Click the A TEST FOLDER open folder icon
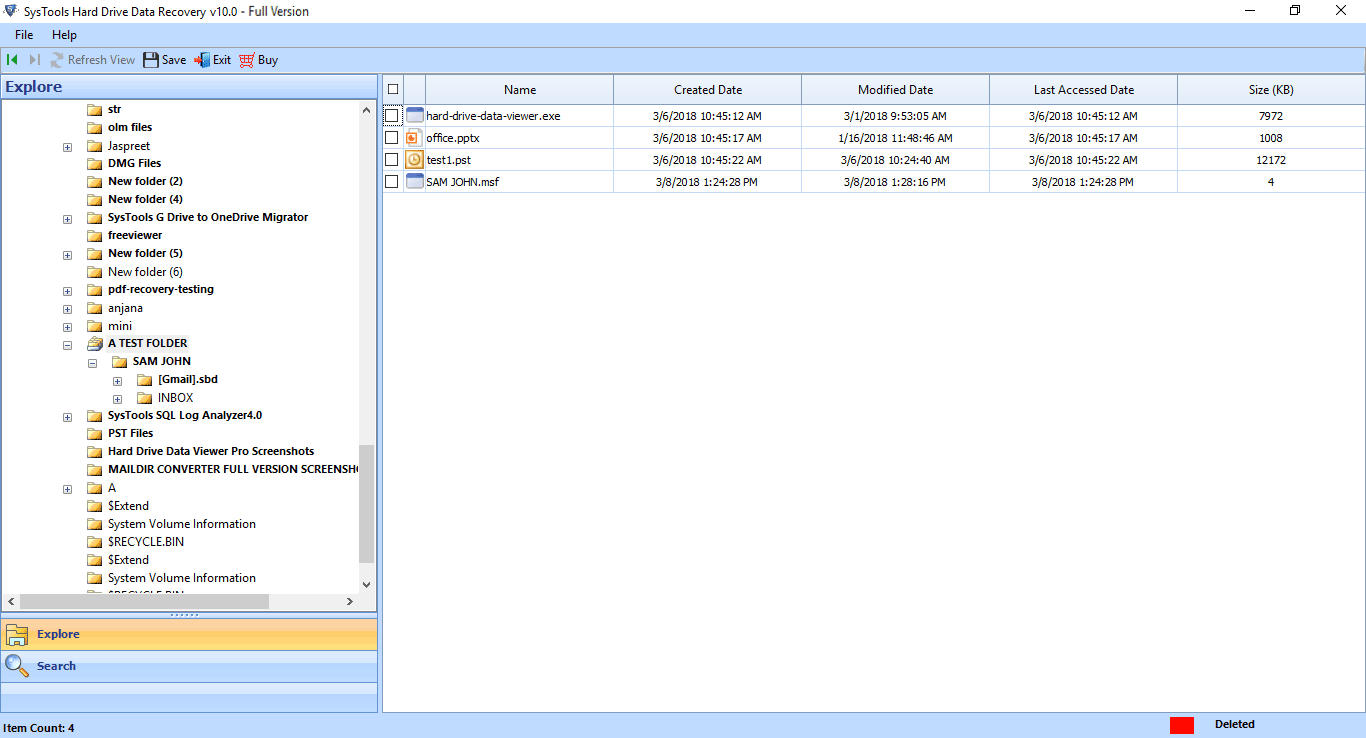The height and width of the screenshot is (738, 1366). tap(95, 344)
